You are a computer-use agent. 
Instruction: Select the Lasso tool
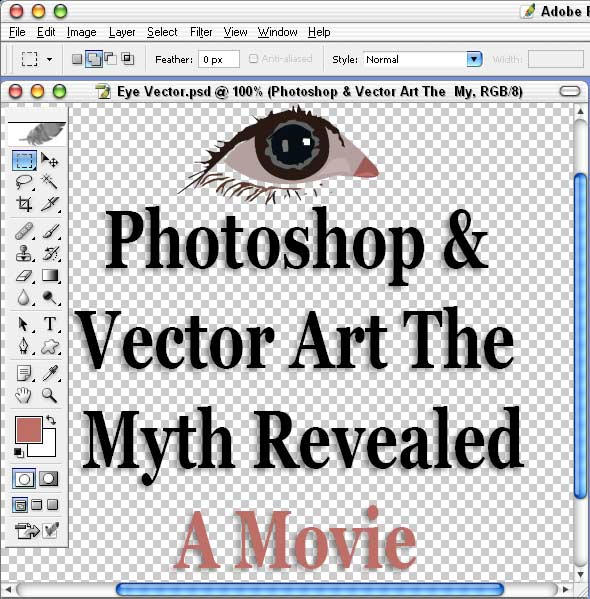click(x=24, y=182)
